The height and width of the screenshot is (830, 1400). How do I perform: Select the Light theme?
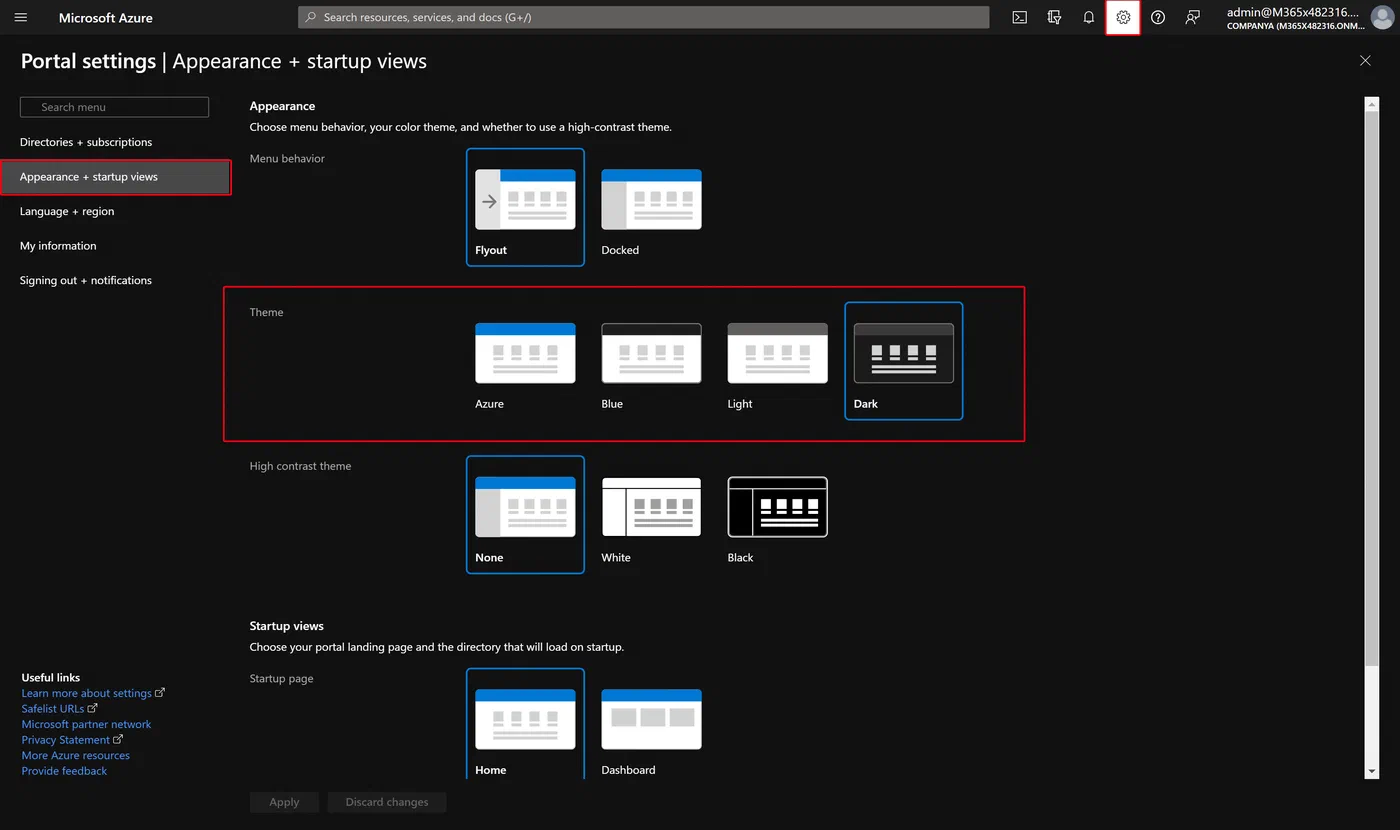(777, 361)
